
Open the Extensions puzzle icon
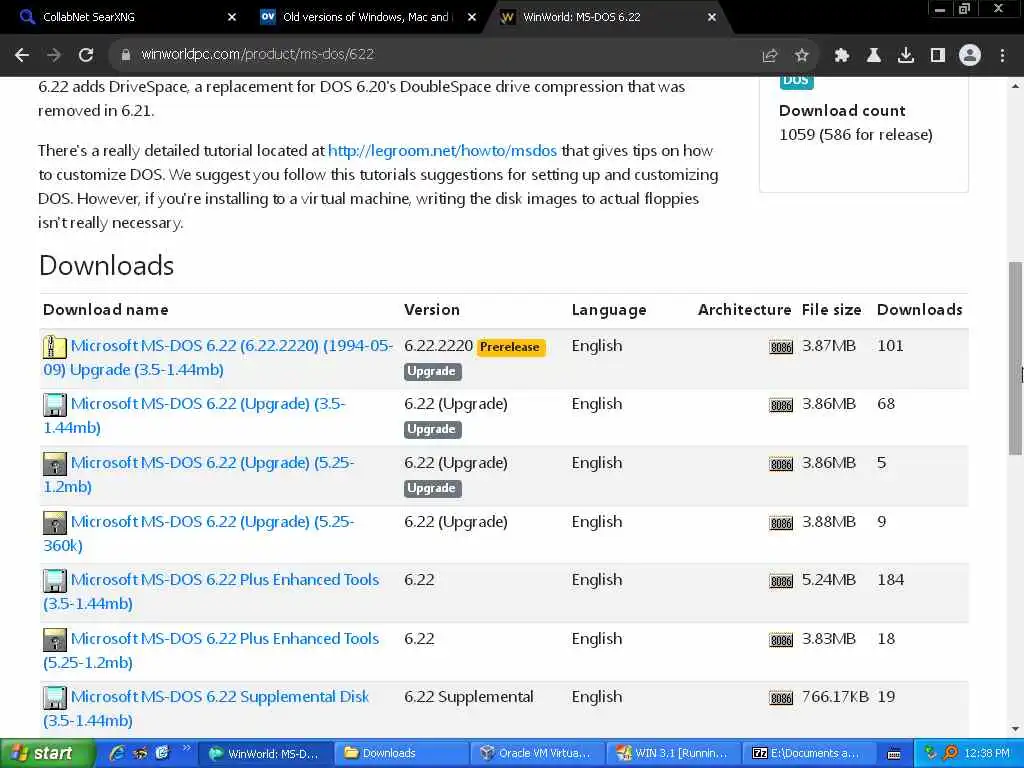tap(842, 56)
